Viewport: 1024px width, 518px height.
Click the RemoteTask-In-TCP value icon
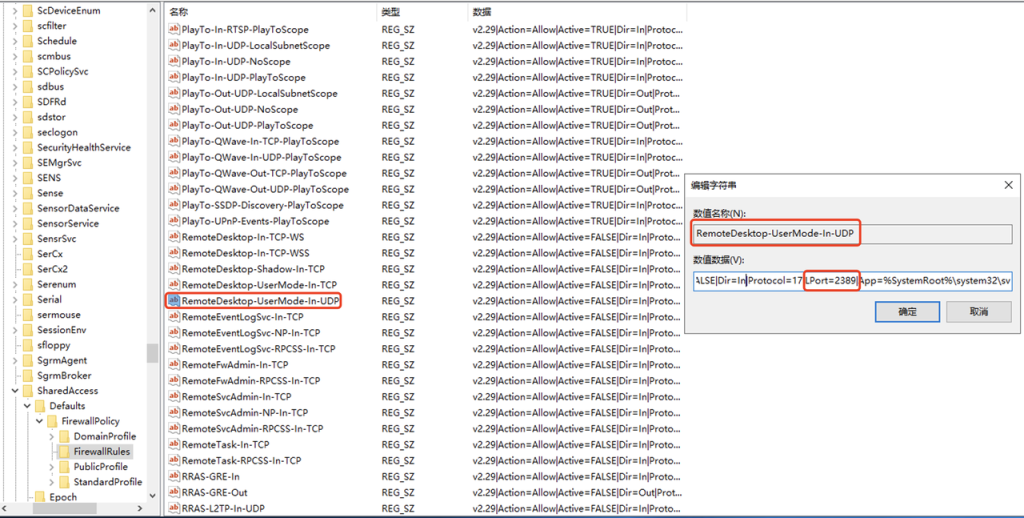[174, 444]
